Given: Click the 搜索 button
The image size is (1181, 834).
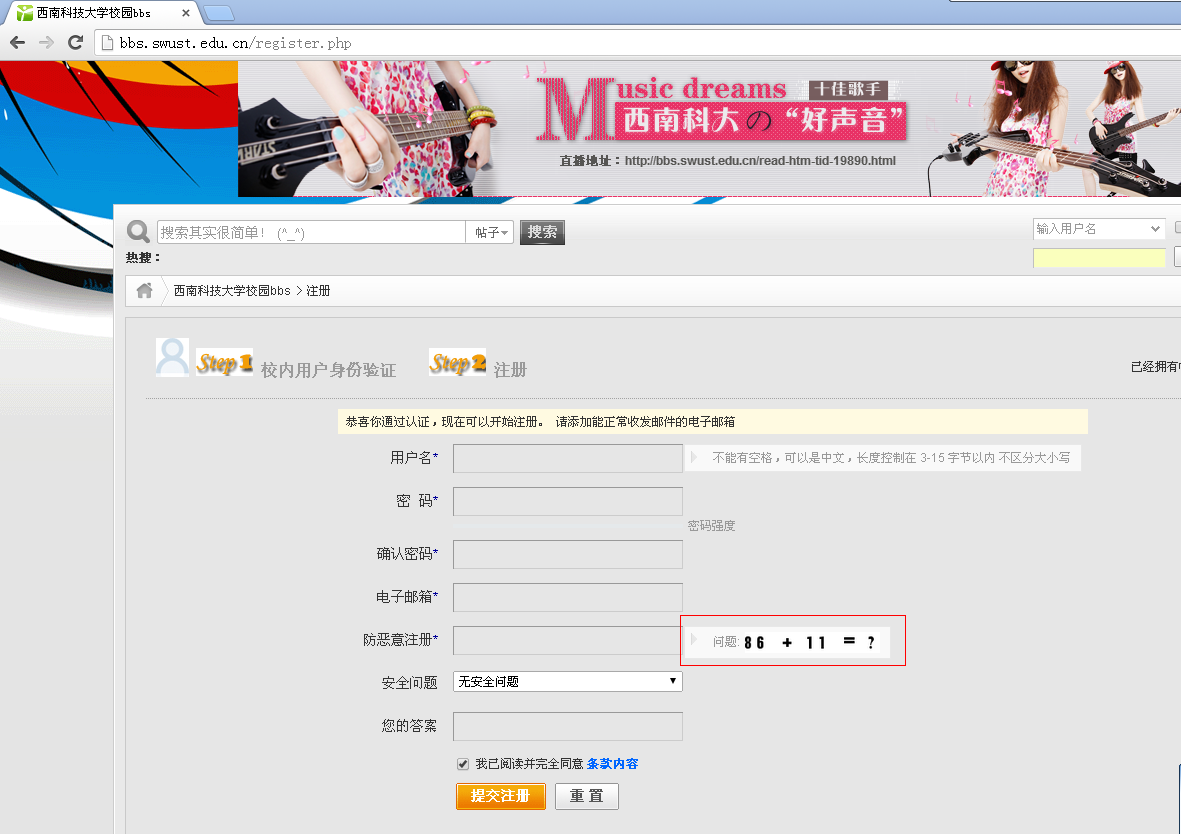Looking at the screenshot, I should coord(542,232).
